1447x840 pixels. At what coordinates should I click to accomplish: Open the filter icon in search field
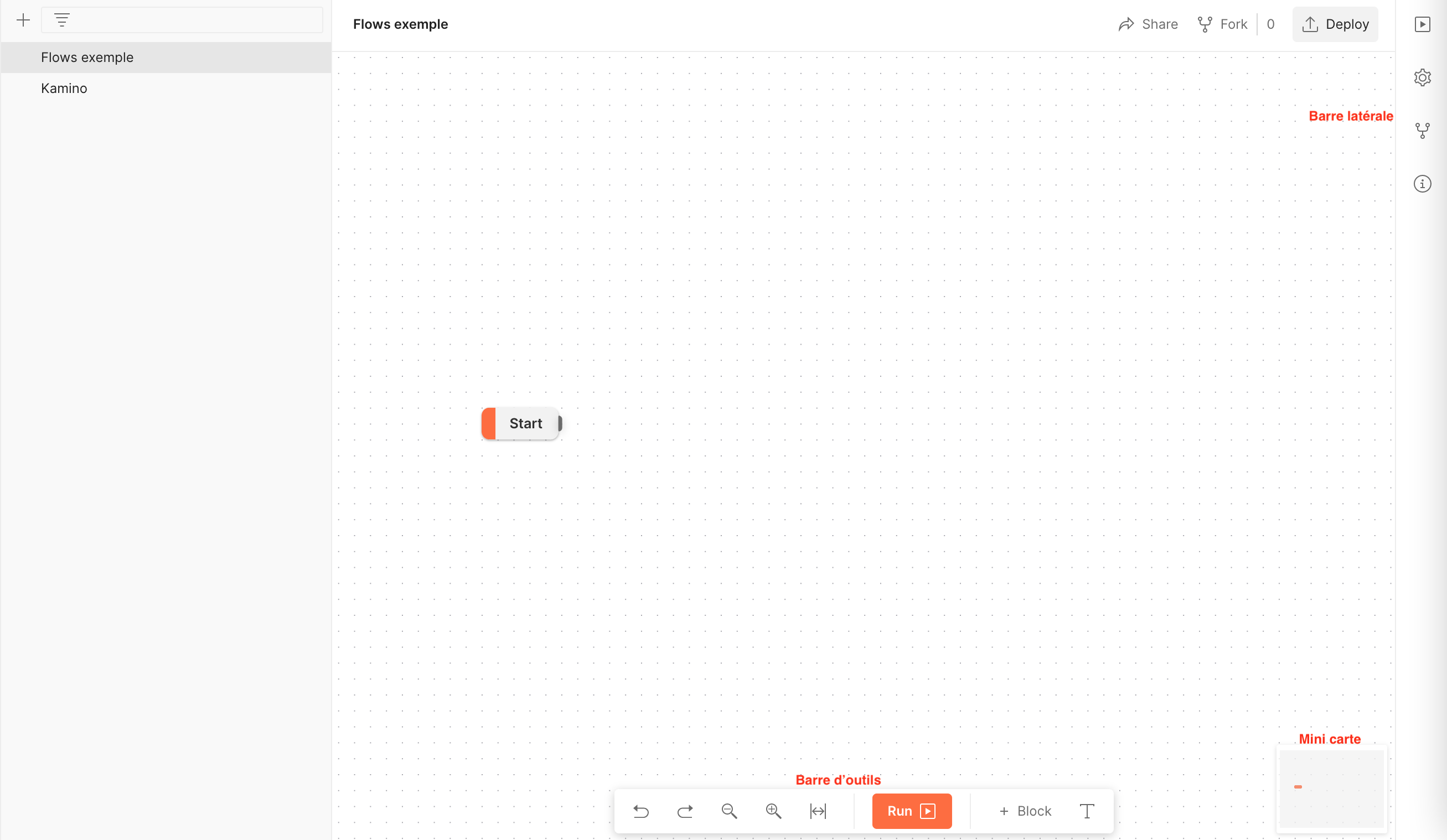[62, 20]
